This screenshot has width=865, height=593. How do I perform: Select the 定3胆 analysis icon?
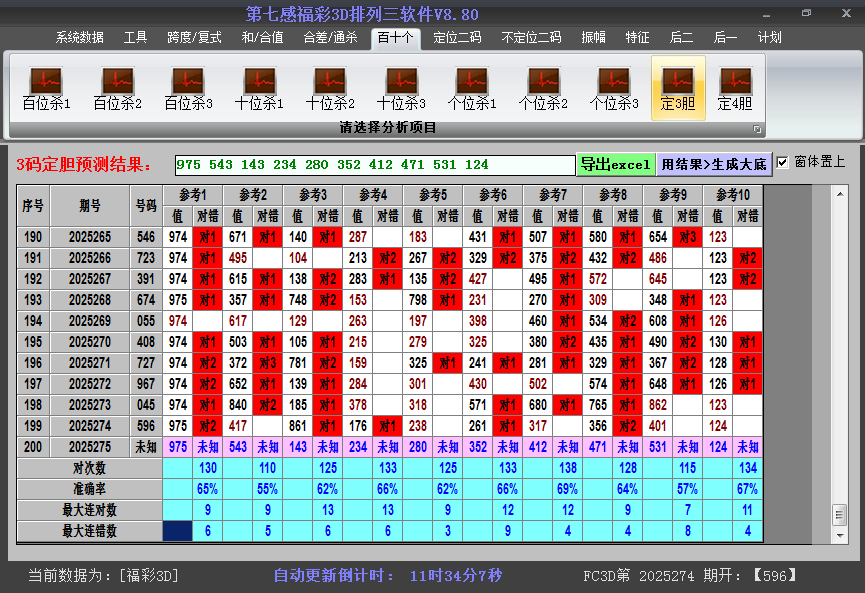pos(678,88)
